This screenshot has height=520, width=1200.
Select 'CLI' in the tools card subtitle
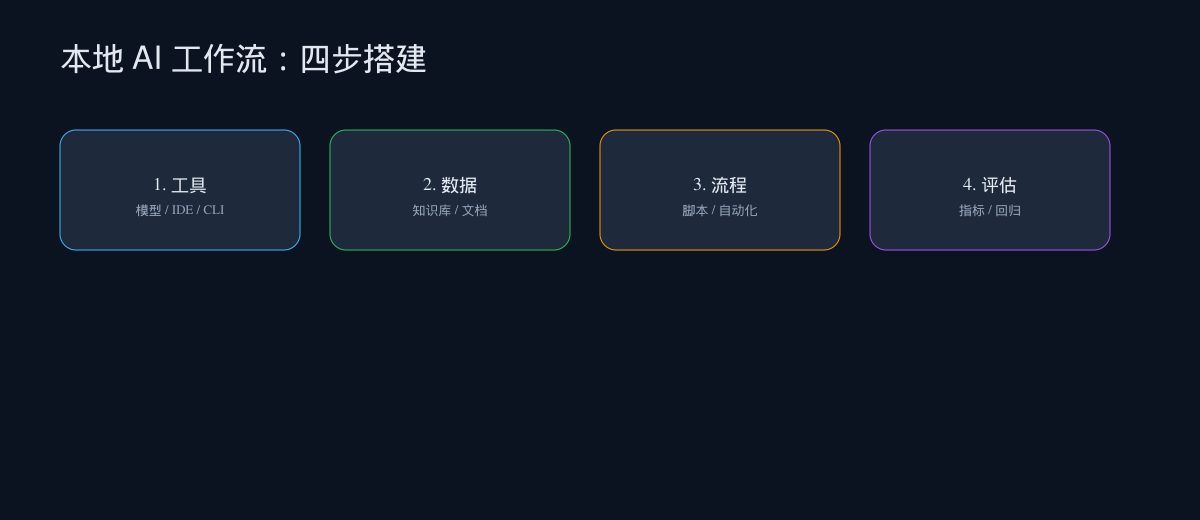pyautogui.click(x=213, y=211)
